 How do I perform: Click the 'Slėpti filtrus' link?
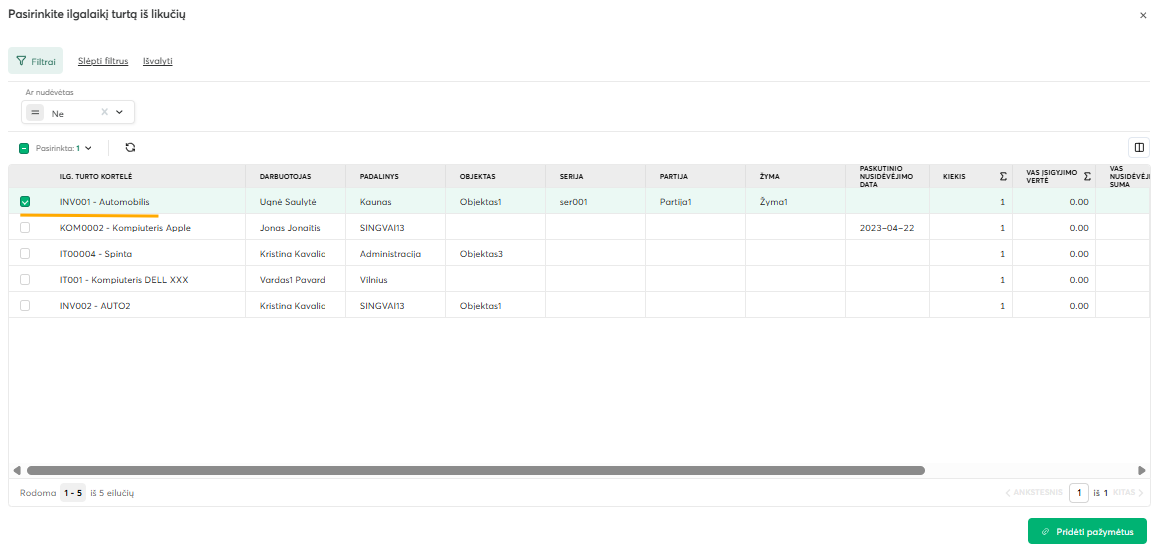click(103, 61)
